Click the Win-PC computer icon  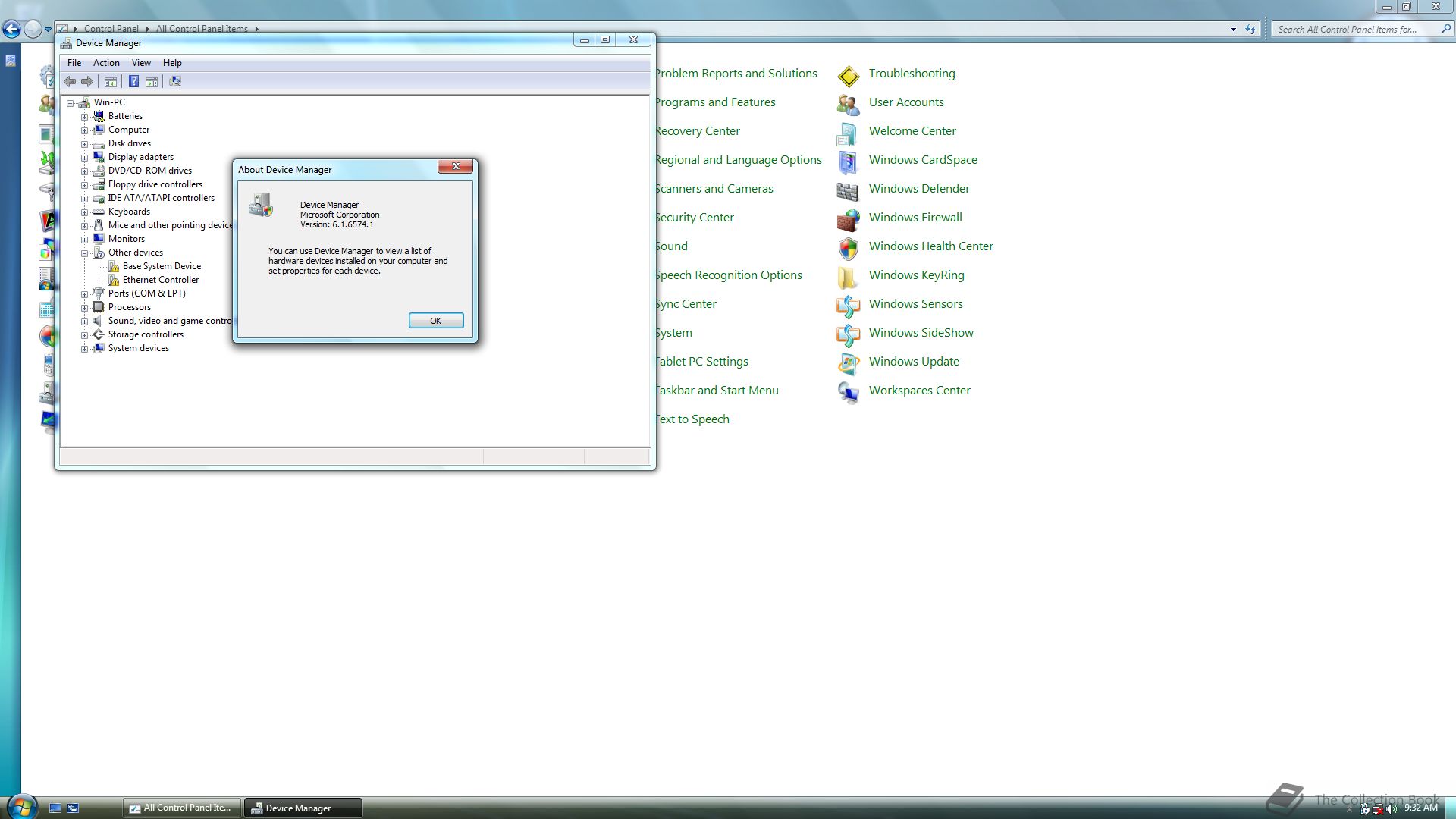[84, 102]
